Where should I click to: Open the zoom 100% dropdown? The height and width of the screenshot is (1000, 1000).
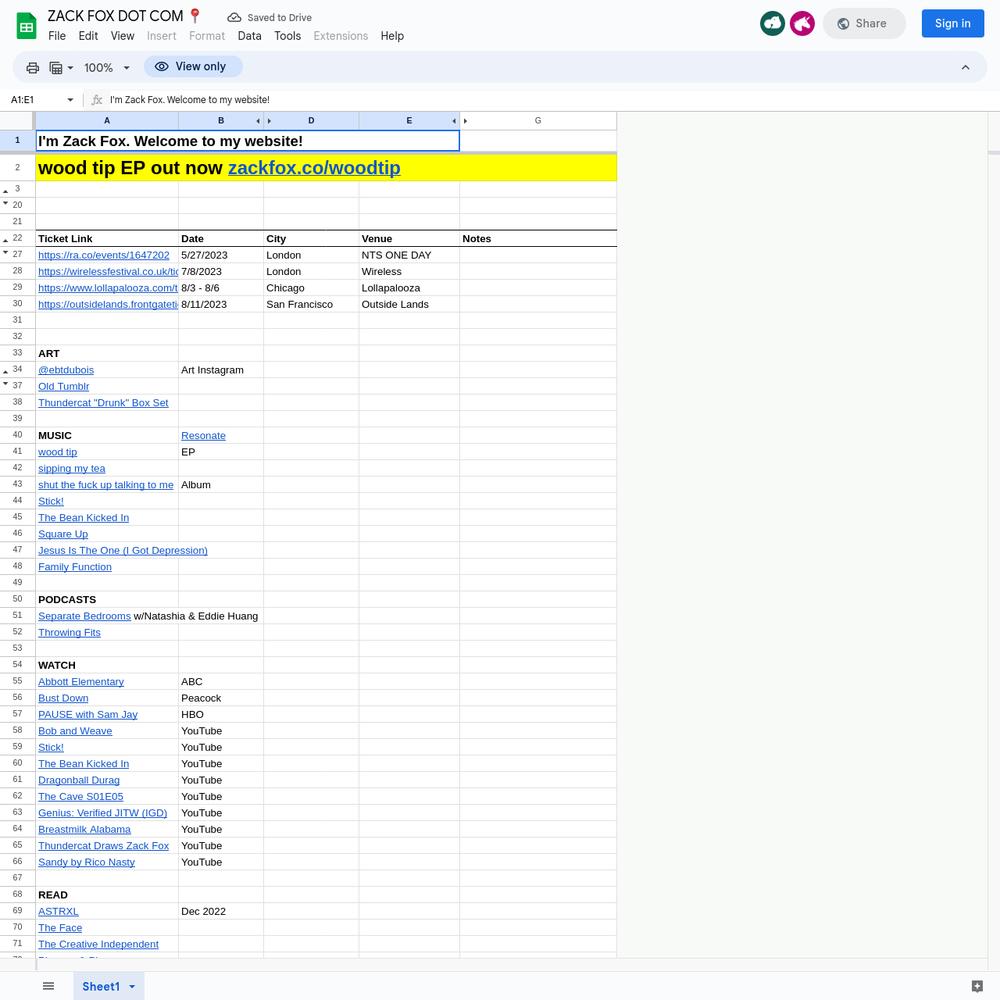click(107, 68)
